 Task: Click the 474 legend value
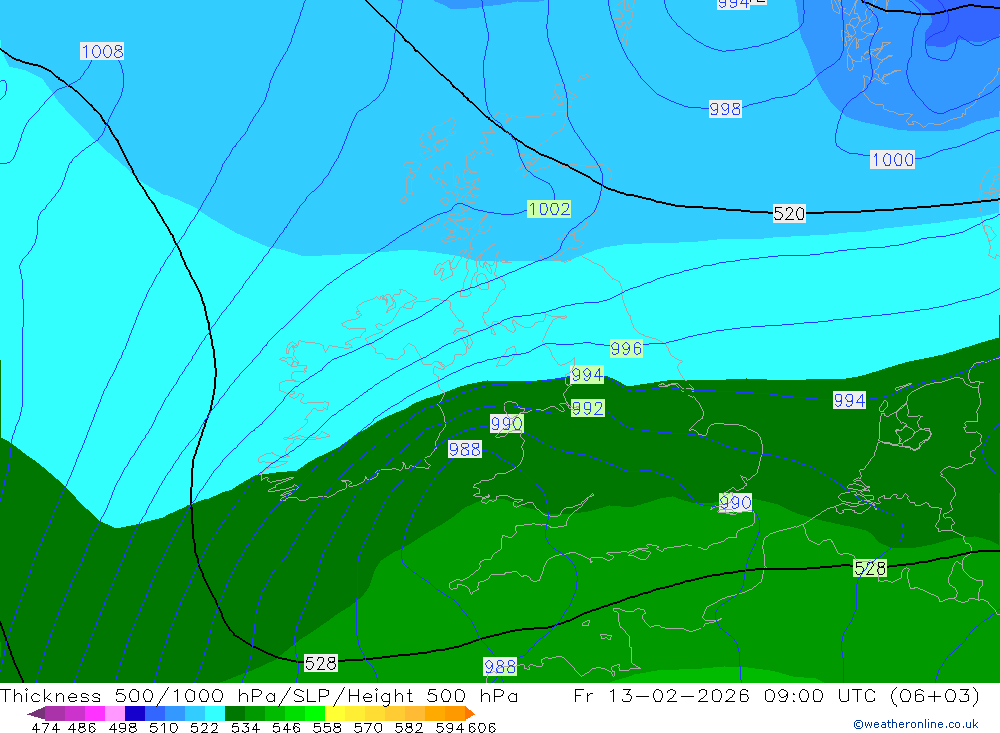(45, 728)
